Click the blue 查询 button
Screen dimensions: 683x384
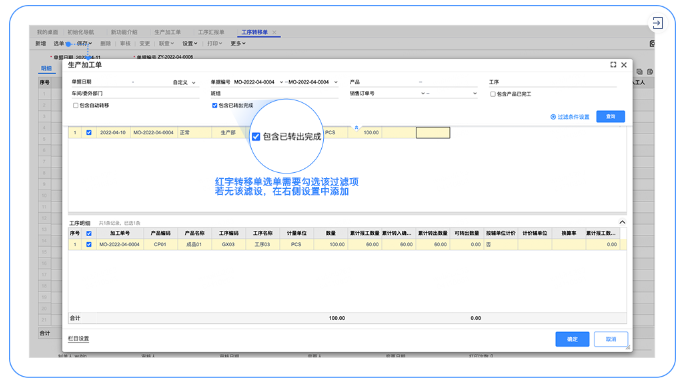tap(610, 116)
